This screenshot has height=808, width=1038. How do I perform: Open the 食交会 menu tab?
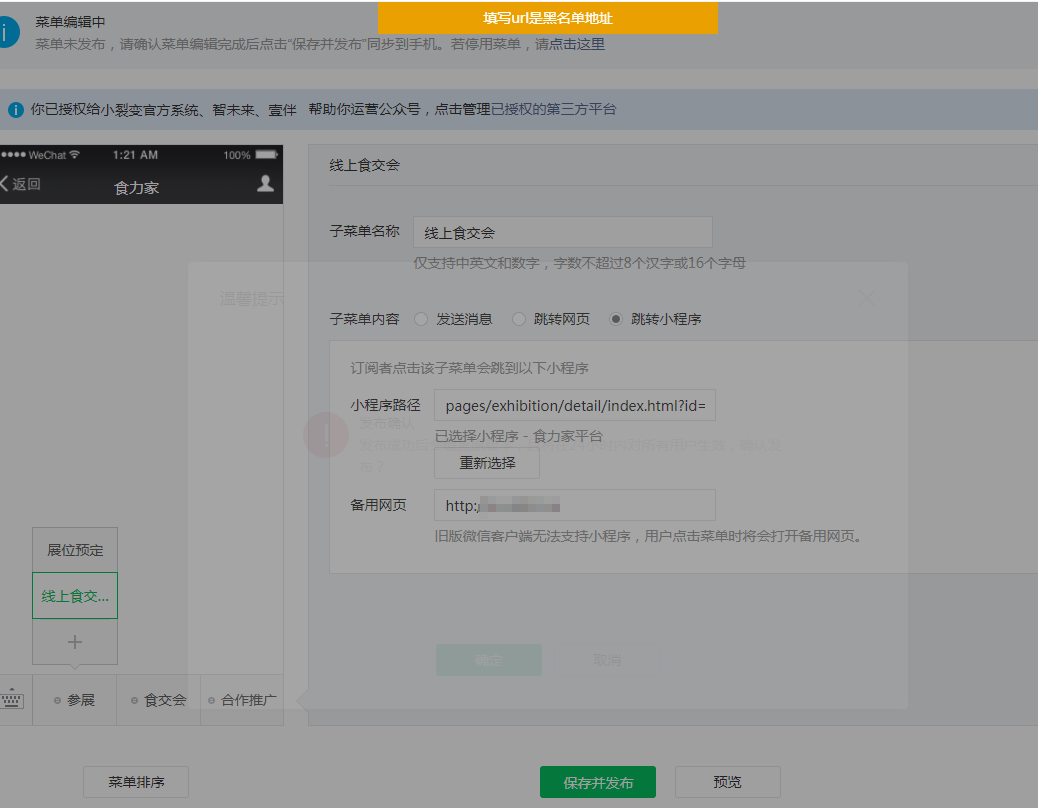[x=159, y=700]
